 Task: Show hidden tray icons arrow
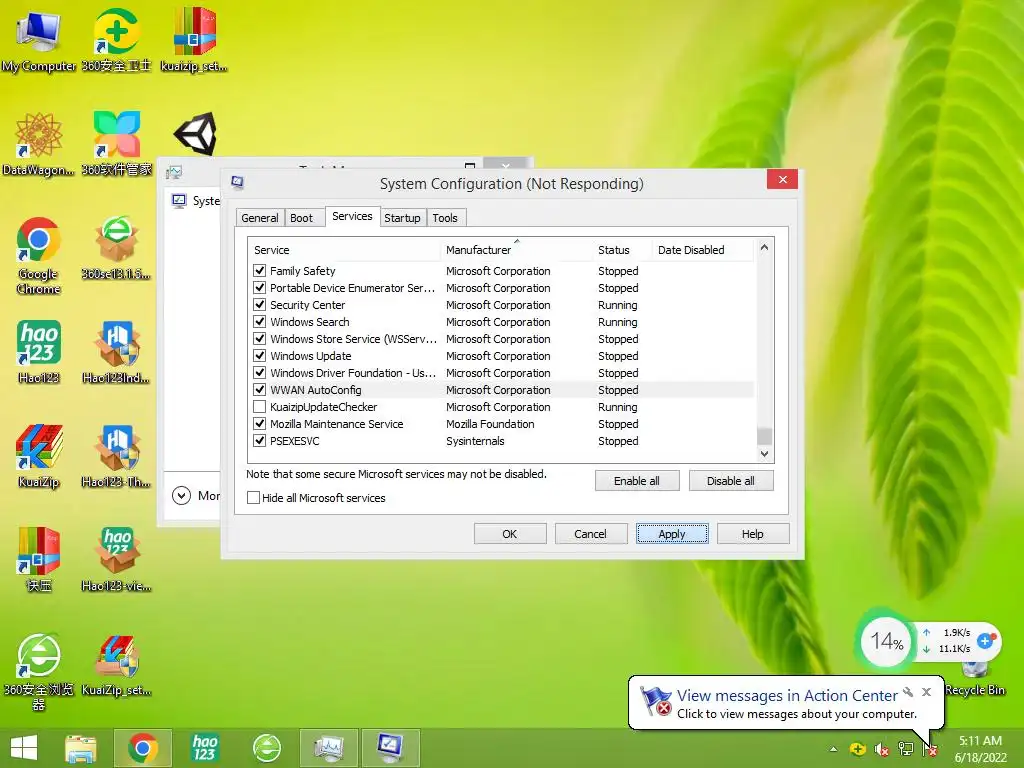[x=833, y=750]
